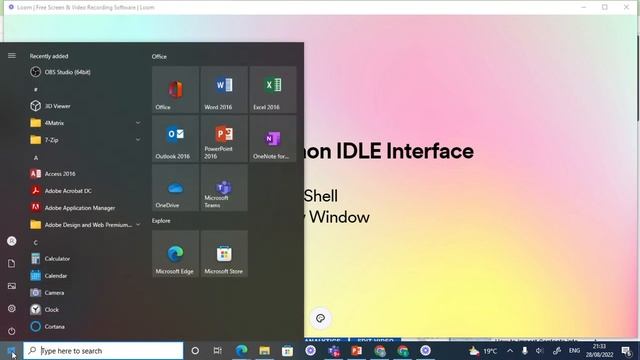Open Microsoft Store from the taskbar
The height and width of the screenshot is (360, 640).
coord(287,351)
